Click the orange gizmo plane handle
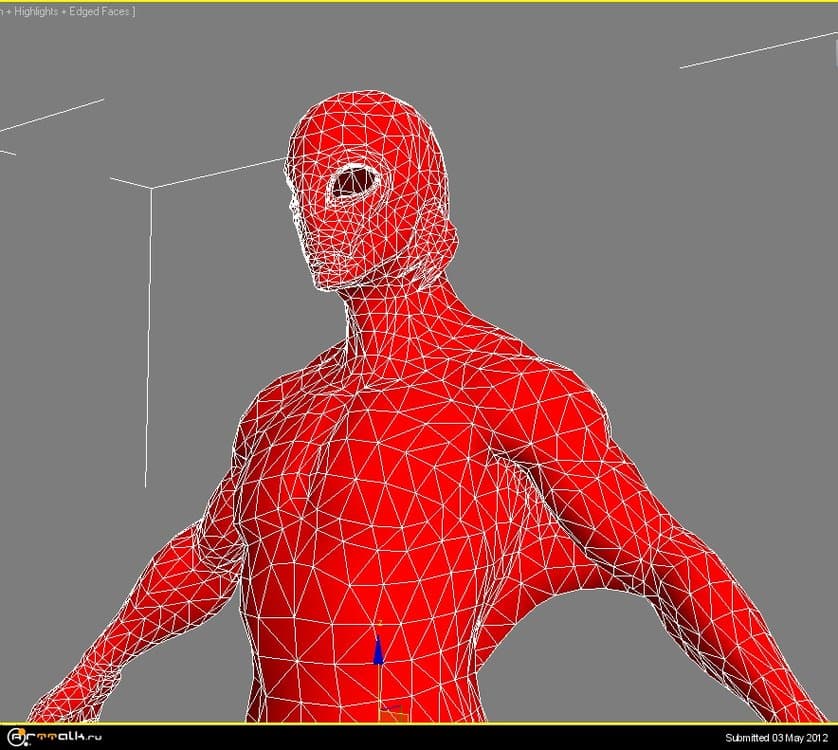Viewport: 838px width, 750px height. tap(394, 715)
